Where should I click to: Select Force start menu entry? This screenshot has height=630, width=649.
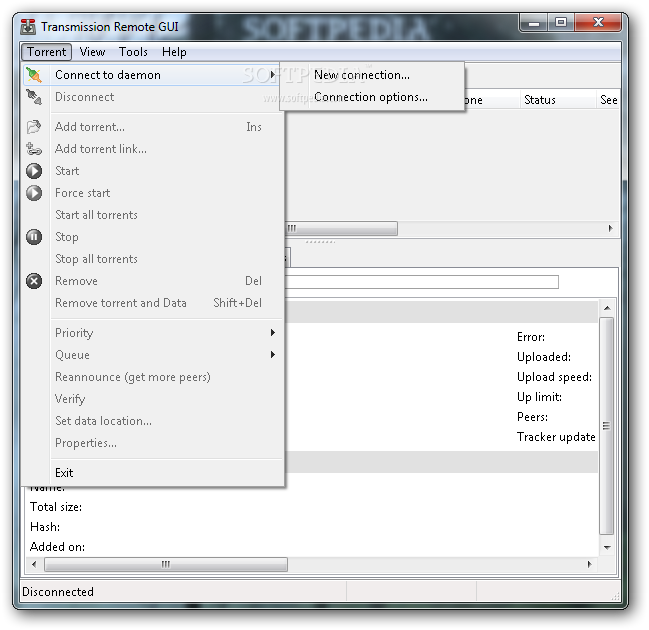(152, 193)
